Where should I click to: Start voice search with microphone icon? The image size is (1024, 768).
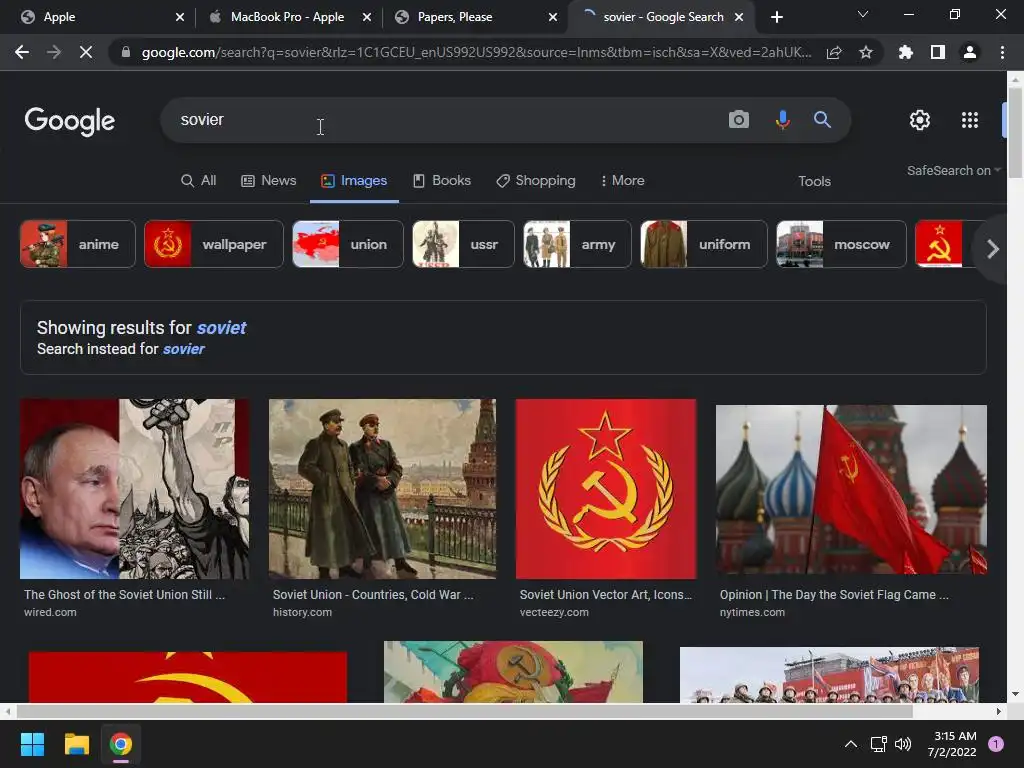tap(782, 120)
